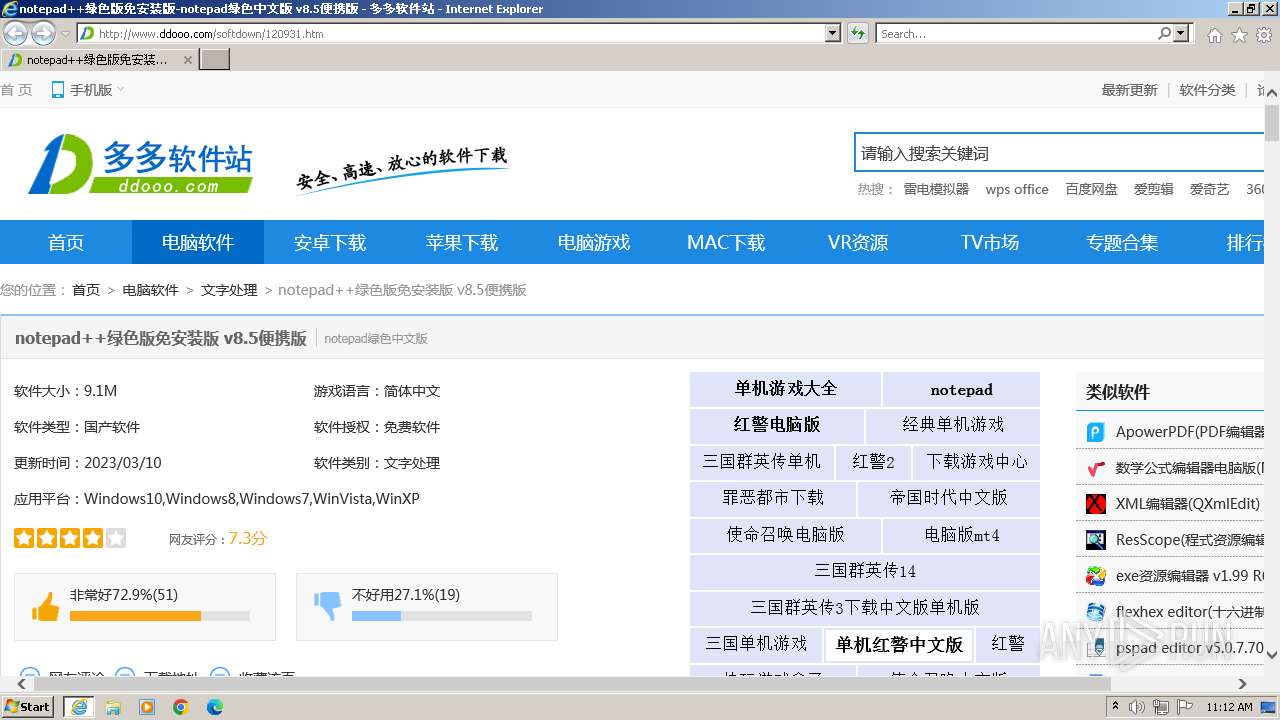The height and width of the screenshot is (720, 1280).
Task: Click the search magnifier icon in IE
Action: coord(1164,33)
